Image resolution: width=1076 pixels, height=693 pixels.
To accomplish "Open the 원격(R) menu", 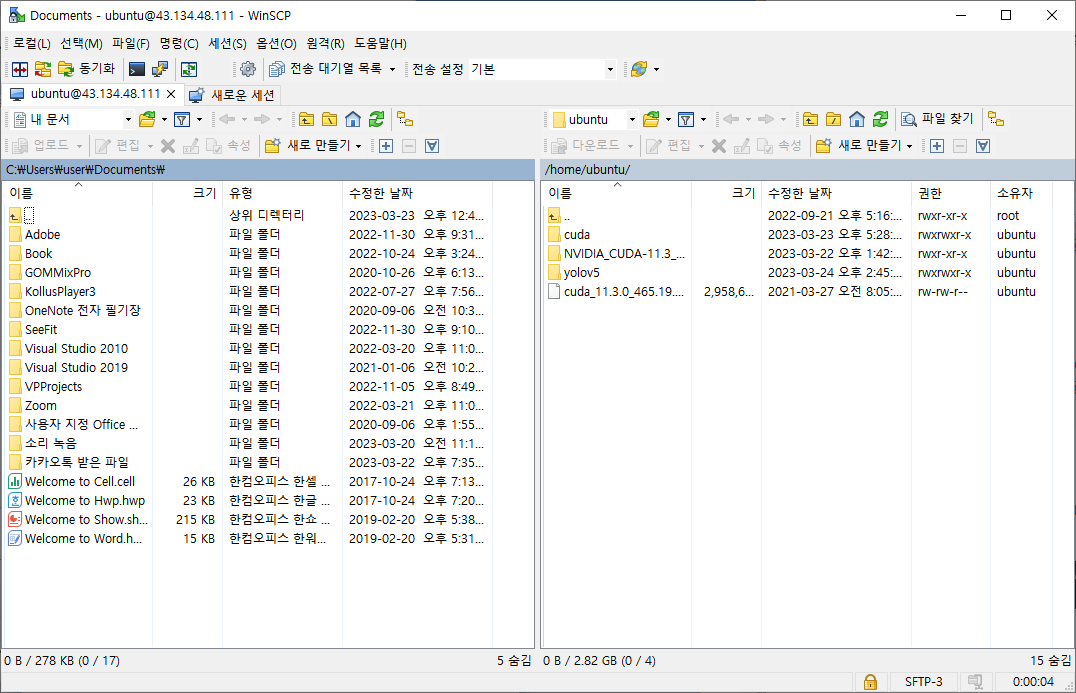I will pos(325,43).
